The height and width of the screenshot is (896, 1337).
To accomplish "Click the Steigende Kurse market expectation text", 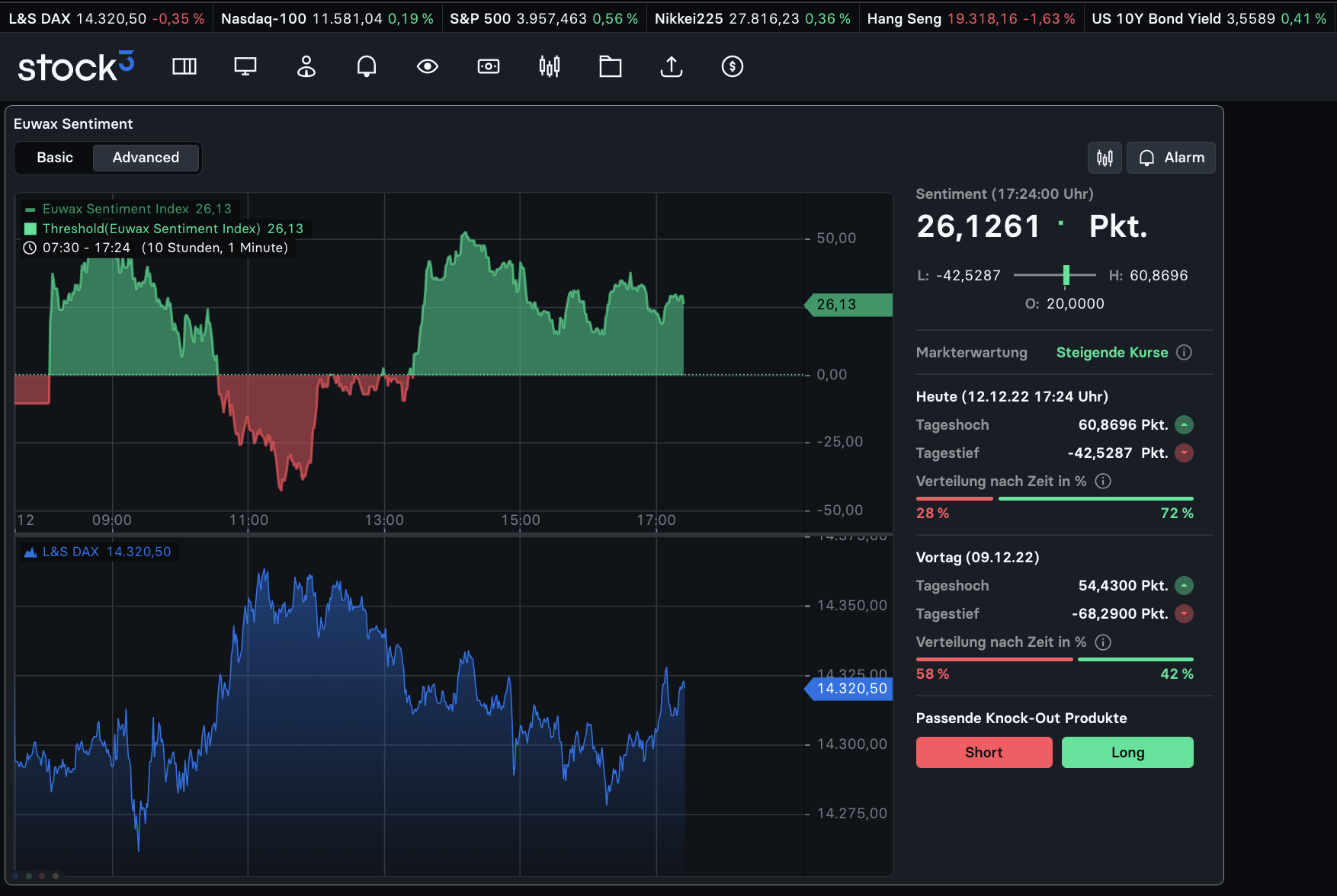I will (x=1112, y=352).
